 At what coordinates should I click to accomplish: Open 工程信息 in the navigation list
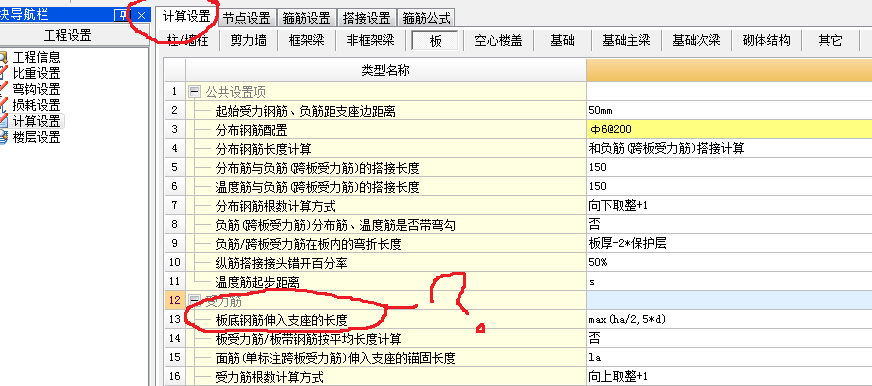click(36, 57)
